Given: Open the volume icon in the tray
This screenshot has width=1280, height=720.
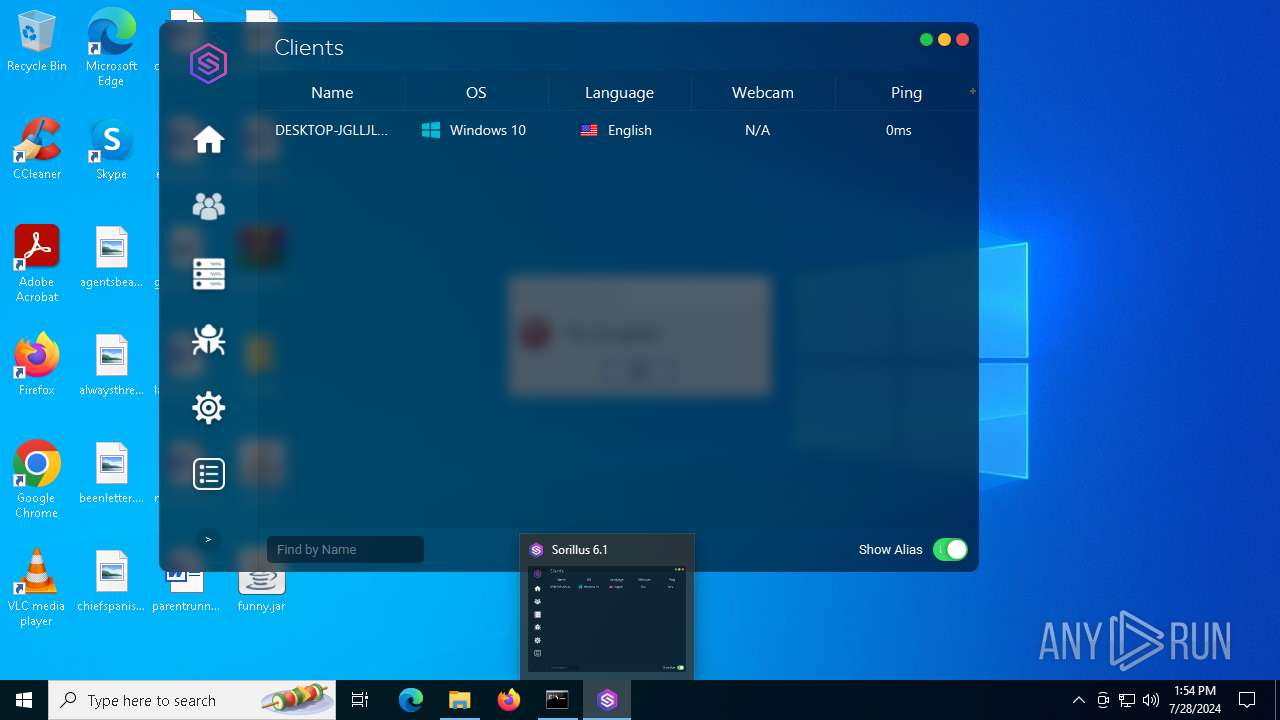Looking at the screenshot, I should pos(1151,700).
